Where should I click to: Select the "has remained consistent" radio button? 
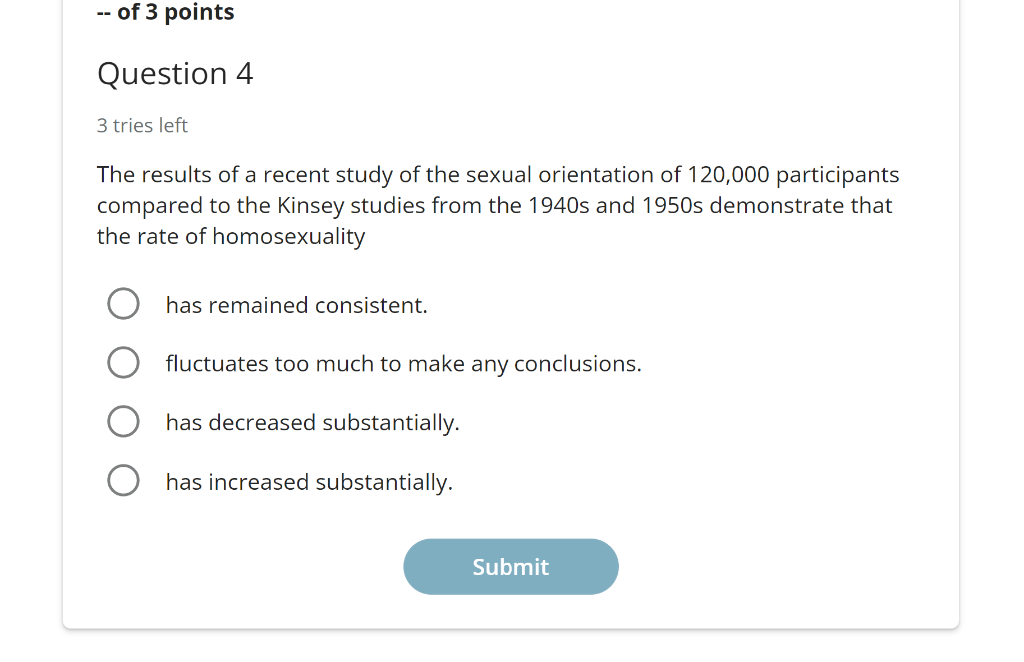tap(123, 304)
